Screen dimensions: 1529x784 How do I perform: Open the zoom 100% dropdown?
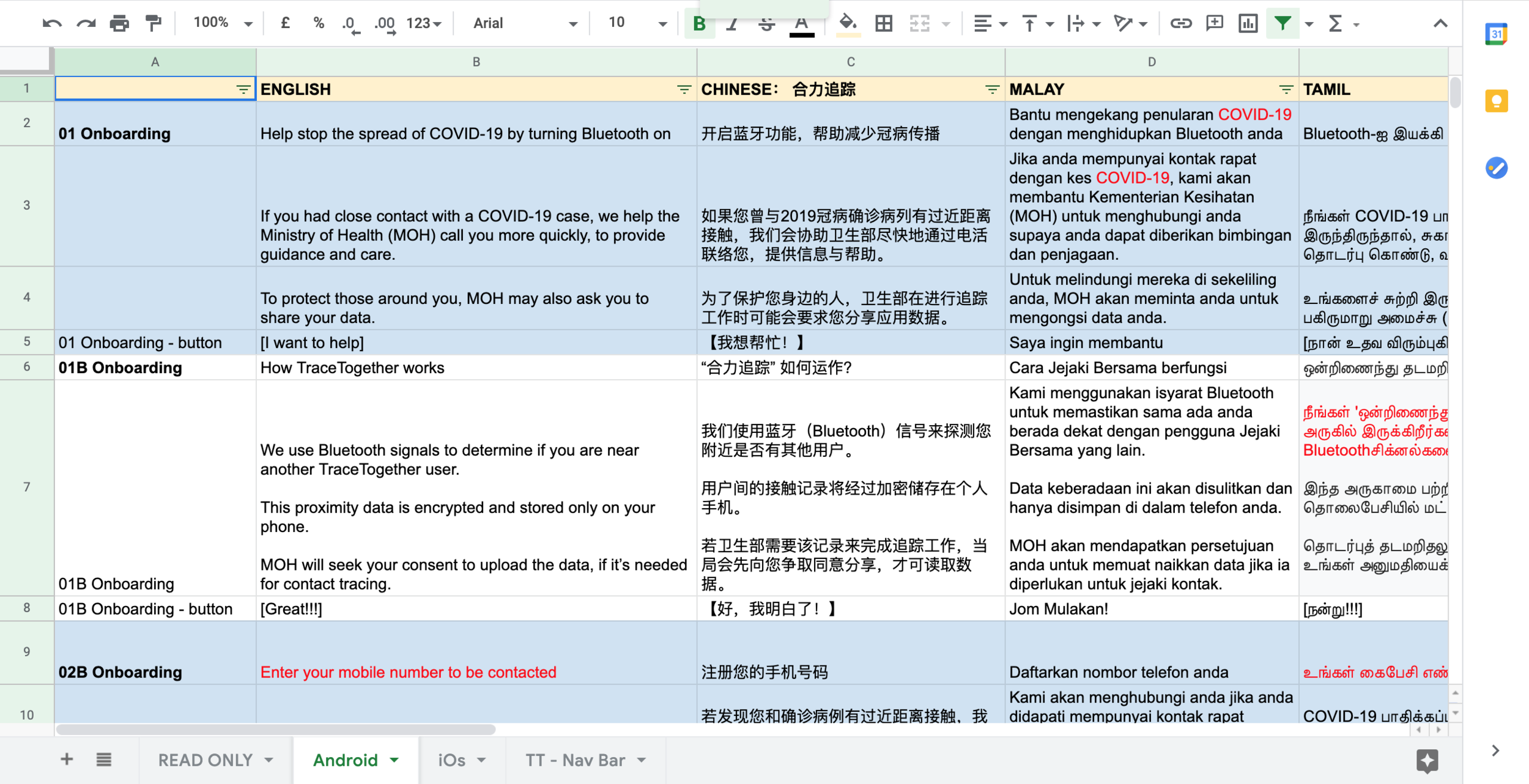[223, 23]
